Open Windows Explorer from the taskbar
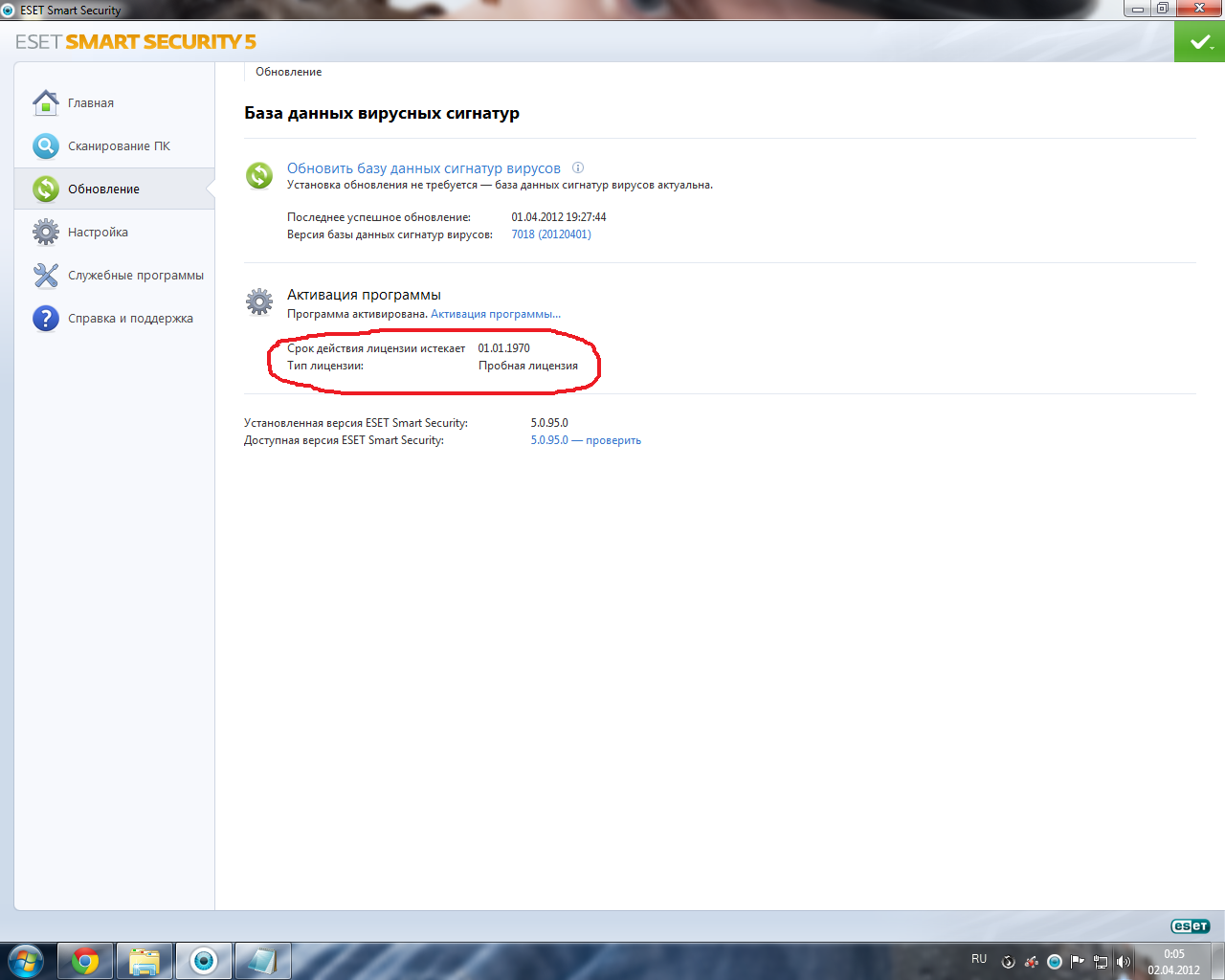 coord(145,961)
